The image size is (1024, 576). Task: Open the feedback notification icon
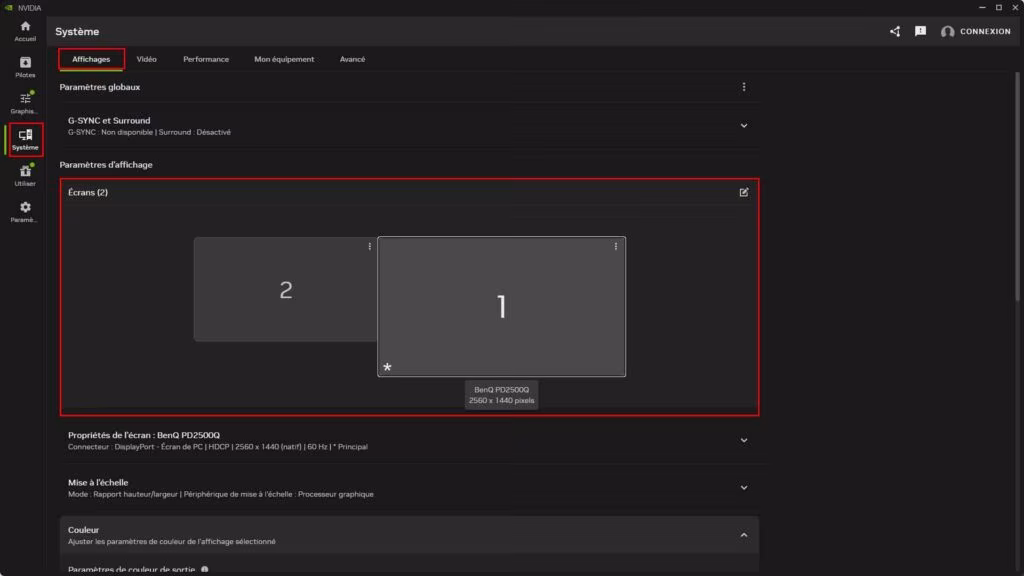coord(920,31)
